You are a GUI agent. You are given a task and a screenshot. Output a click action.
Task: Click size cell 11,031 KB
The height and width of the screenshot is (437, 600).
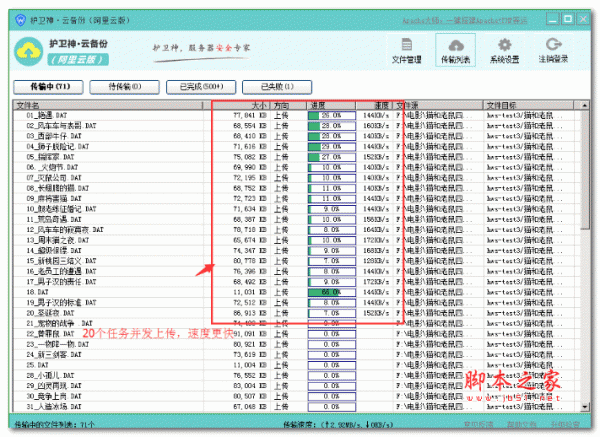point(250,292)
